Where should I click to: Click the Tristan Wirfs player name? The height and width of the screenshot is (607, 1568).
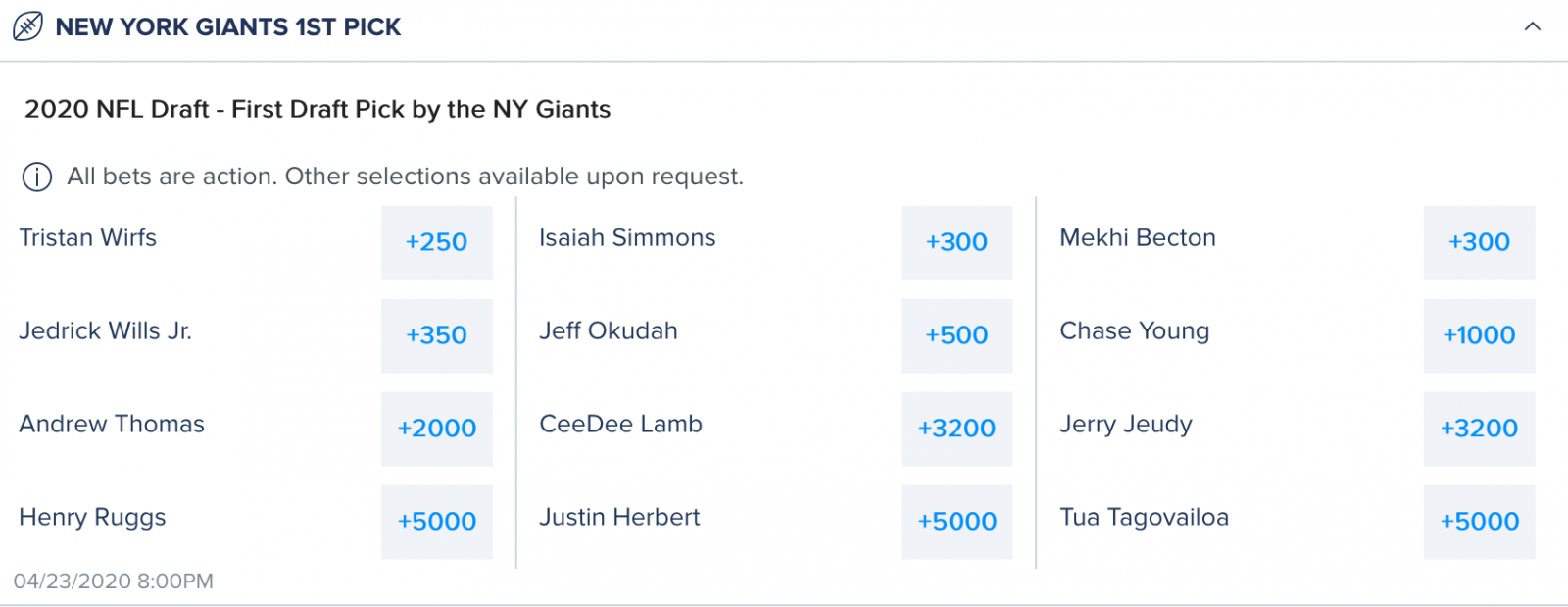tap(88, 237)
